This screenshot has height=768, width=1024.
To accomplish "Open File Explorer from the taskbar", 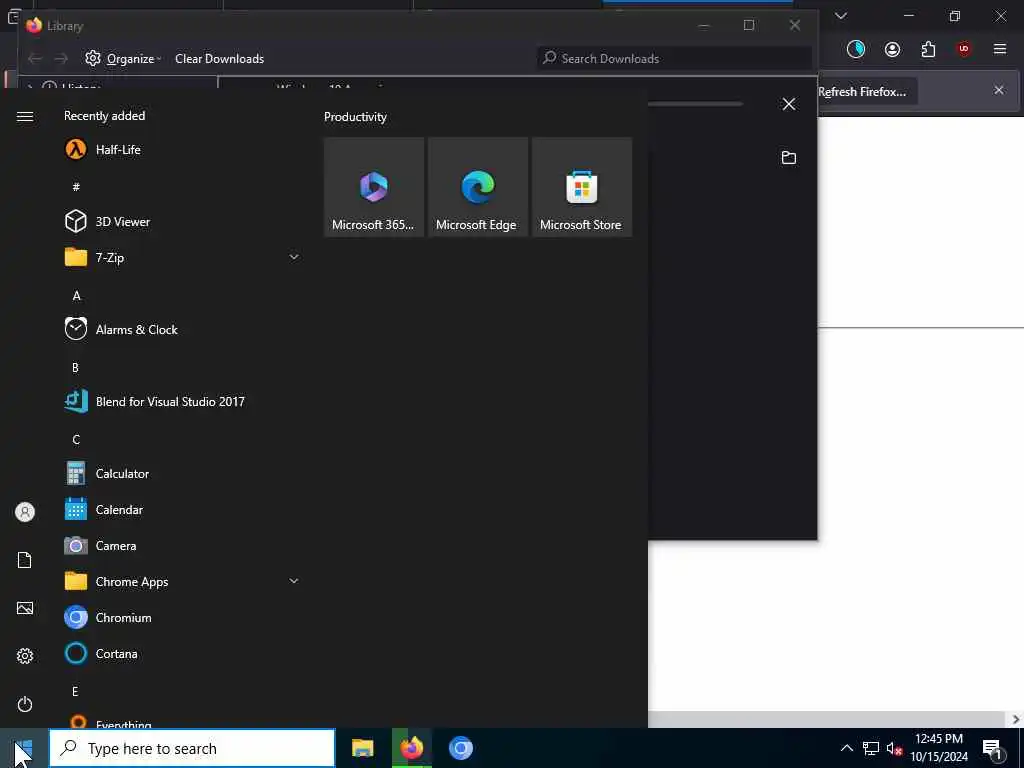I will pos(362,748).
